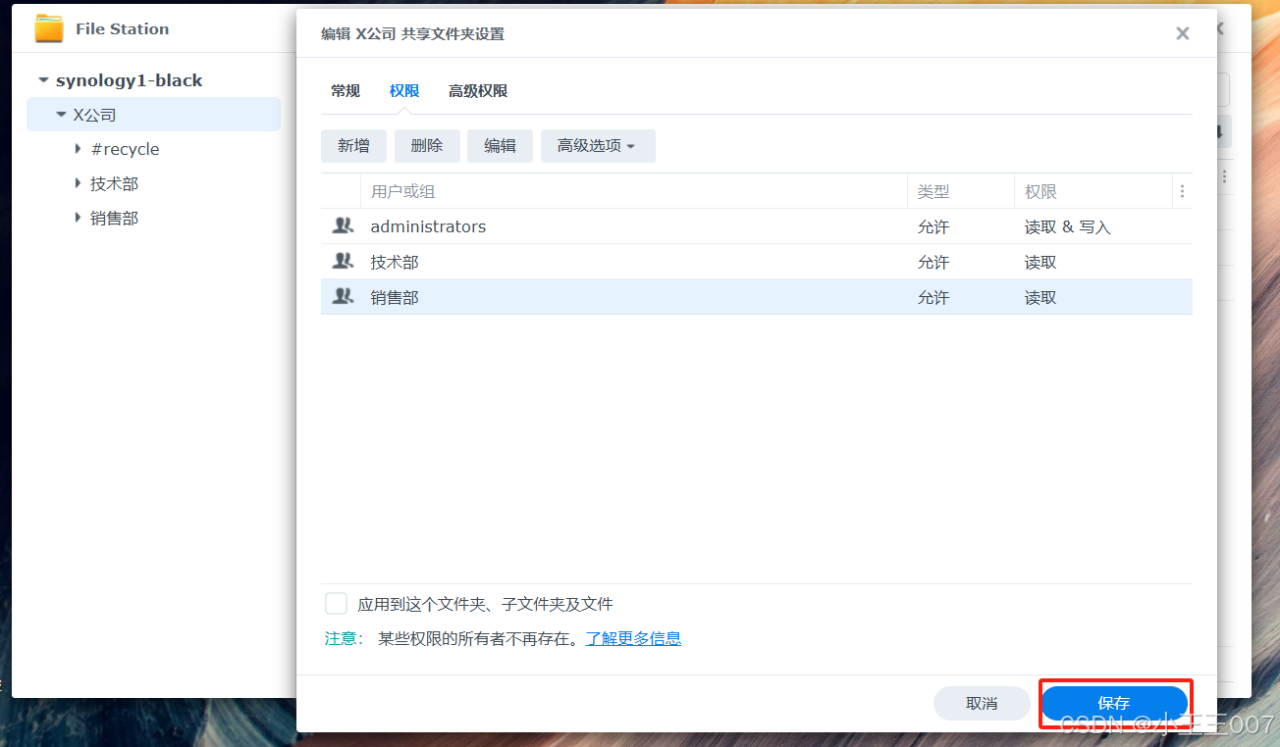
Task: Click the group icon beside administrators
Action: tap(343, 226)
